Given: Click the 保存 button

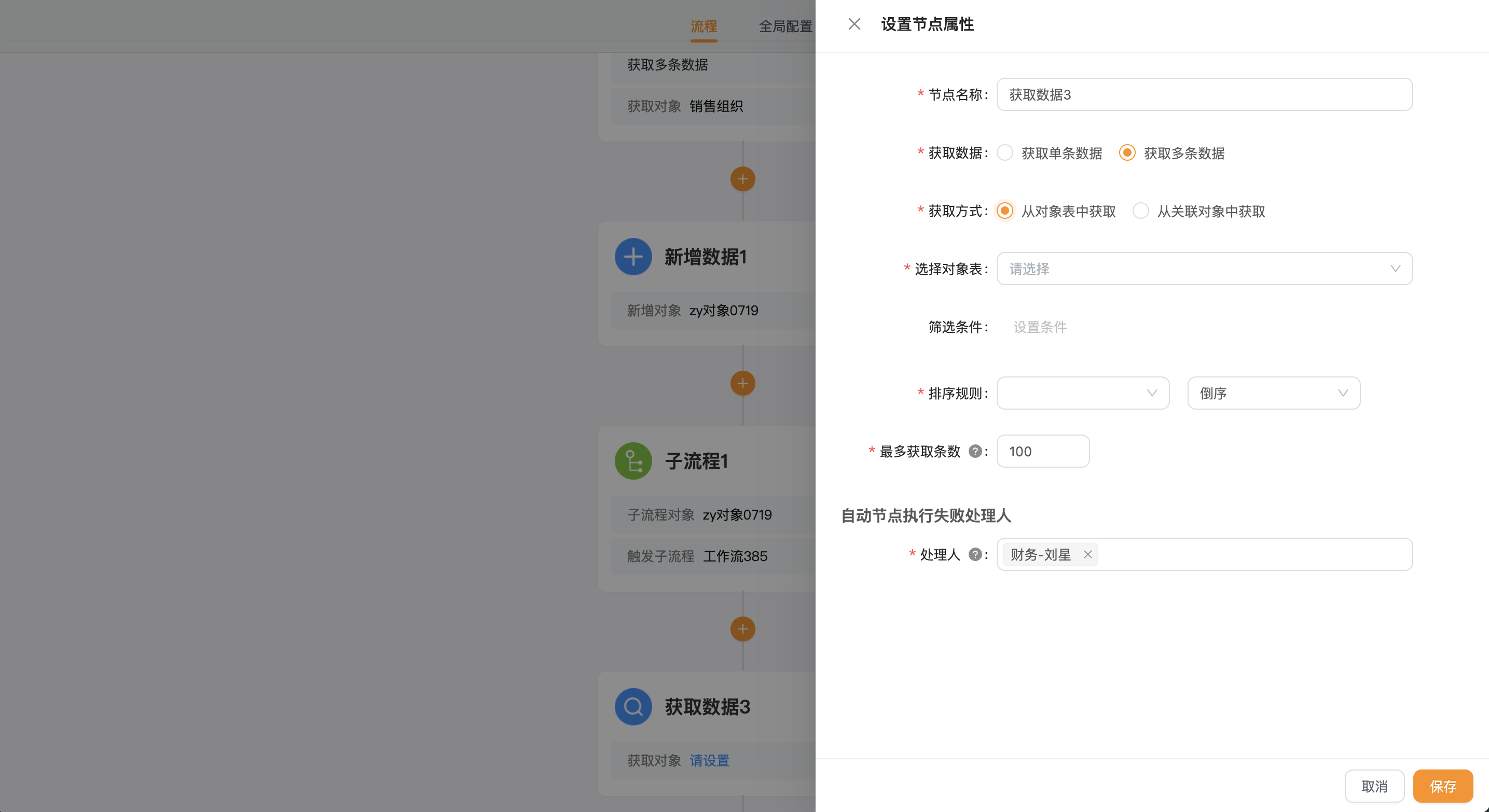Looking at the screenshot, I should [x=1443, y=786].
